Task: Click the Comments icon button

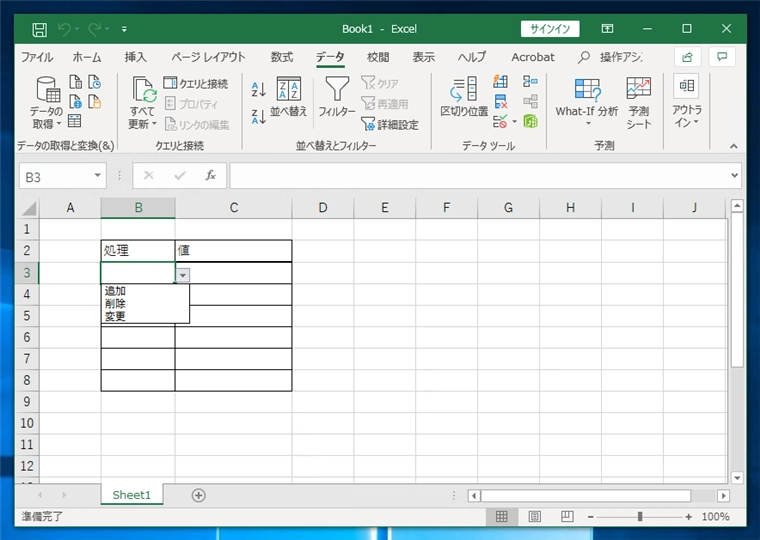Action: (722, 57)
